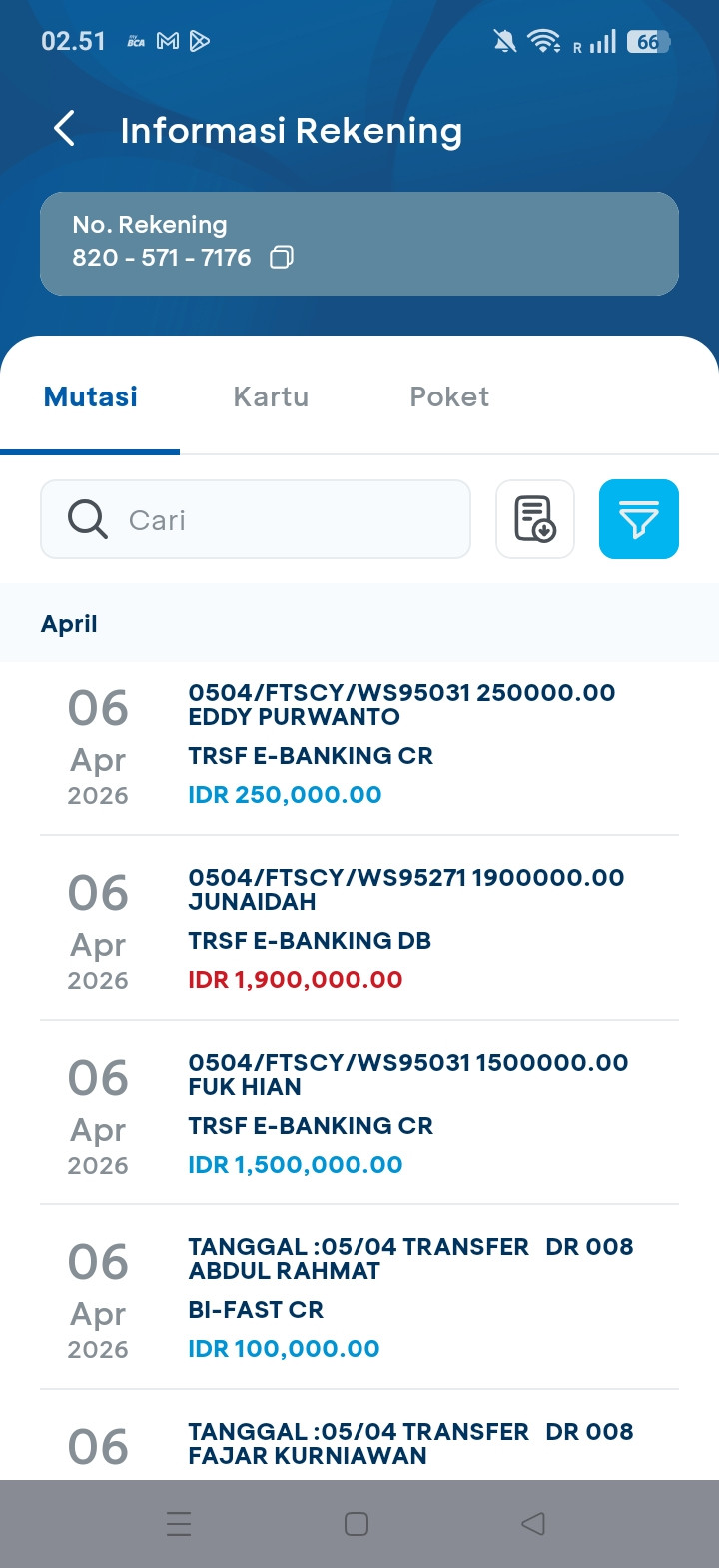Open JUNAIDAH debit transaction of IDR 1,900,000
Screen dimensions: 719x1568
[x=359, y=929]
